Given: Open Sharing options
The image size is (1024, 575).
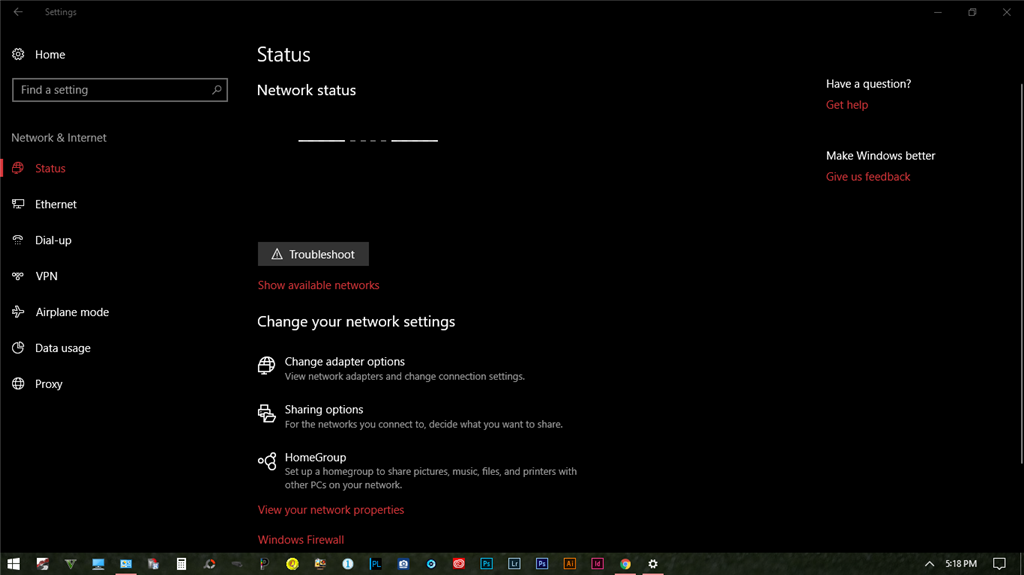Looking at the screenshot, I should tap(324, 410).
